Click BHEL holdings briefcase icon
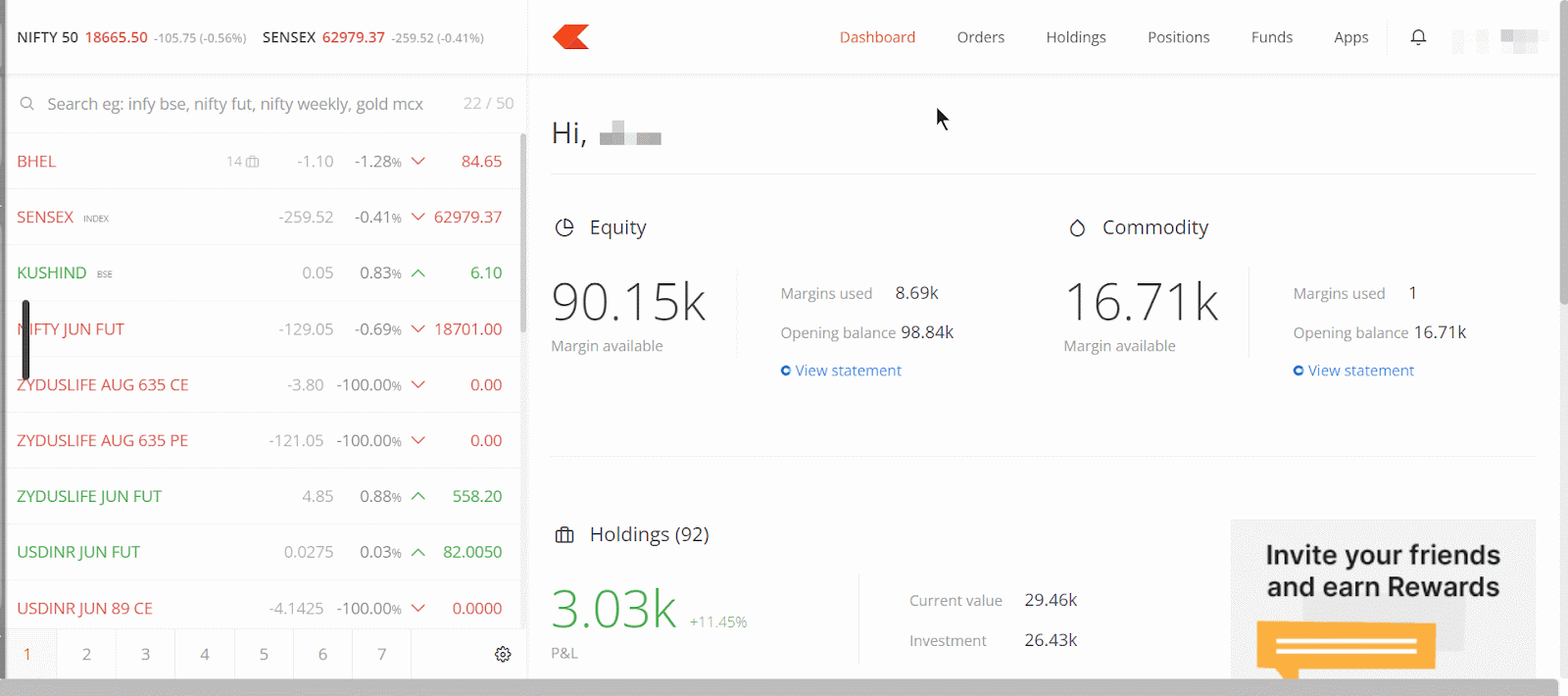Image resolution: width=1568 pixels, height=696 pixels. (252, 162)
